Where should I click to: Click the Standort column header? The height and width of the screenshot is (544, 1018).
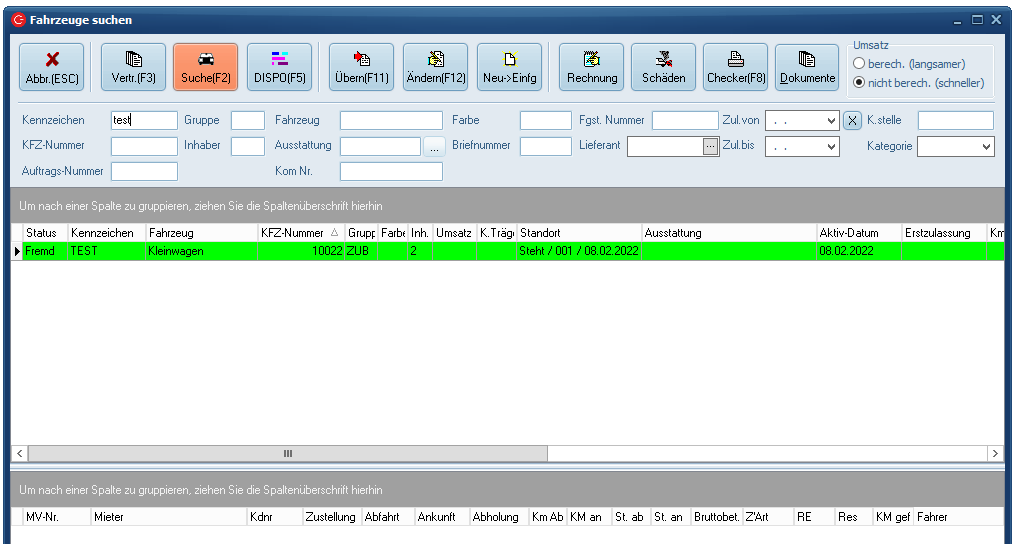point(578,233)
